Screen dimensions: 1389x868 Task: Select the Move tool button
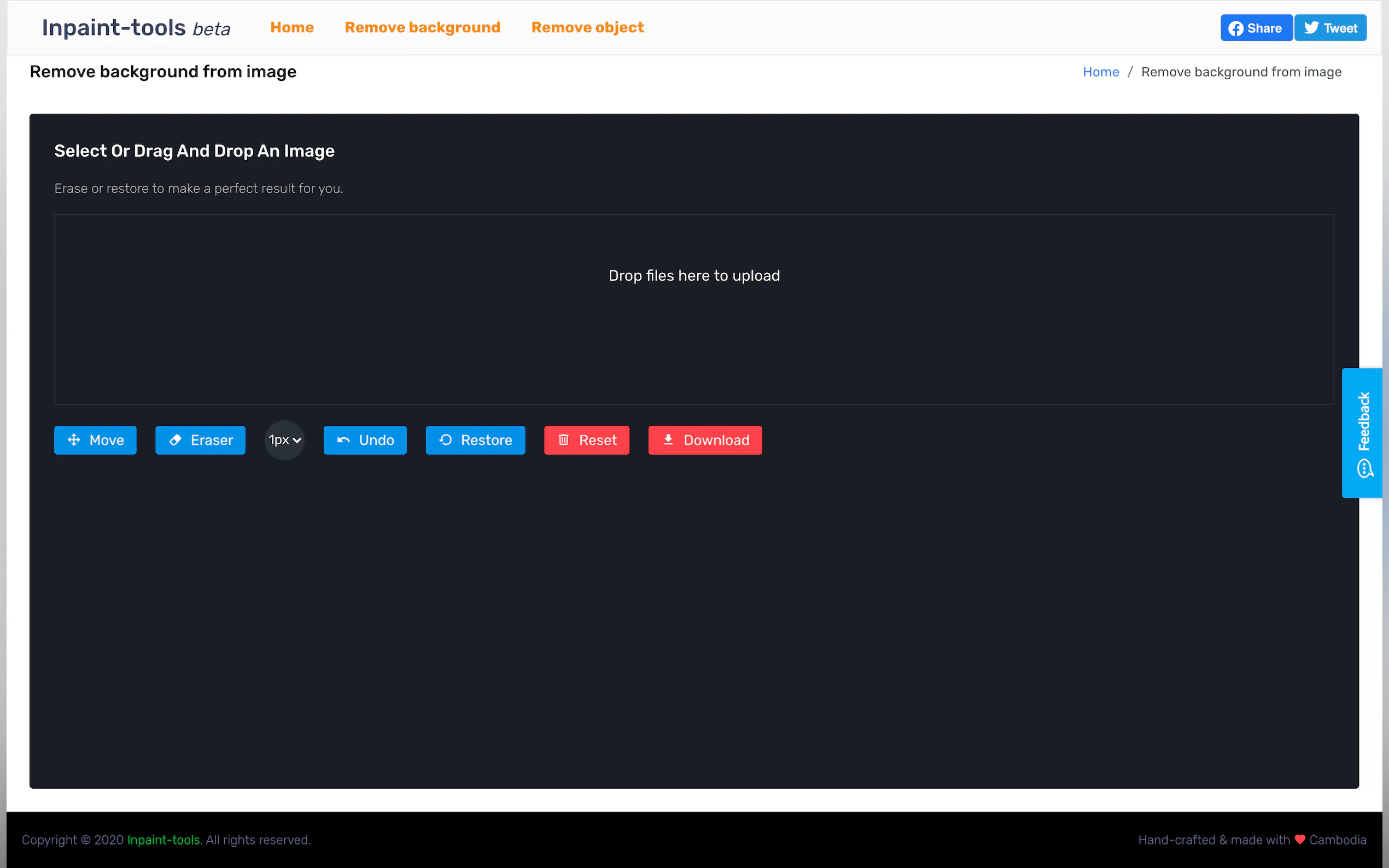[x=95, y=440]
